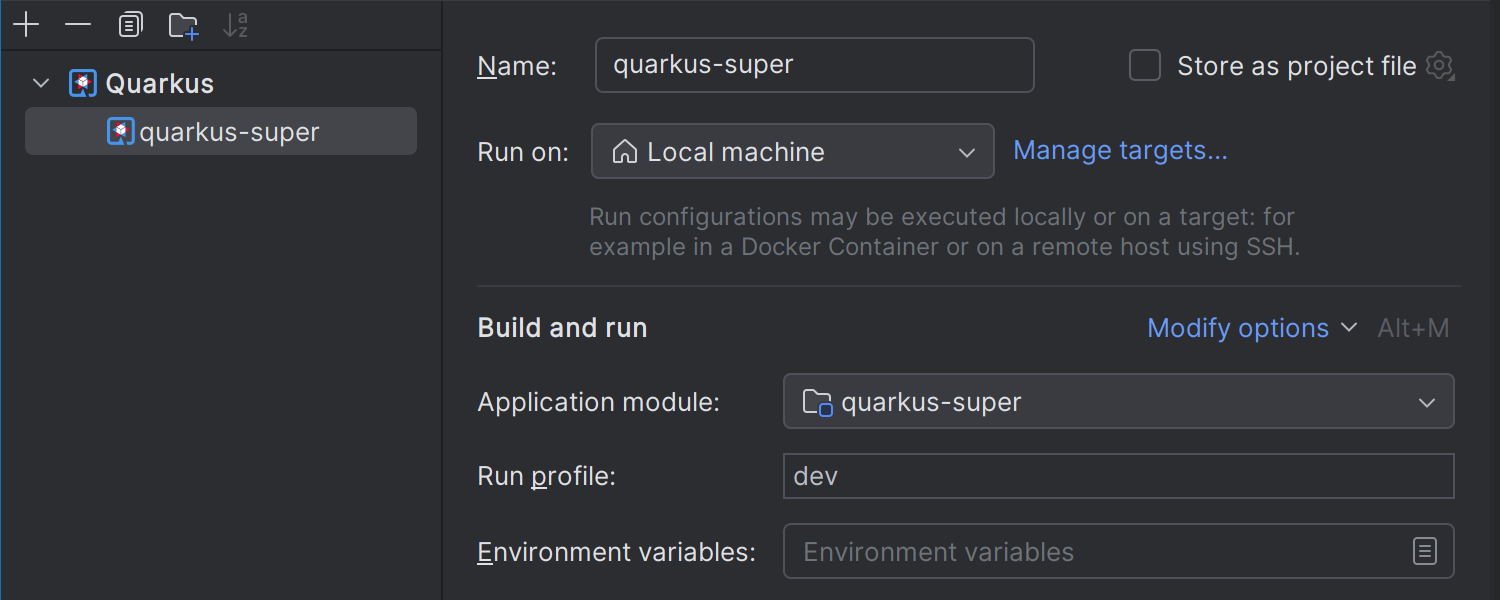Open the Application module dropdown

[1118, 401]
